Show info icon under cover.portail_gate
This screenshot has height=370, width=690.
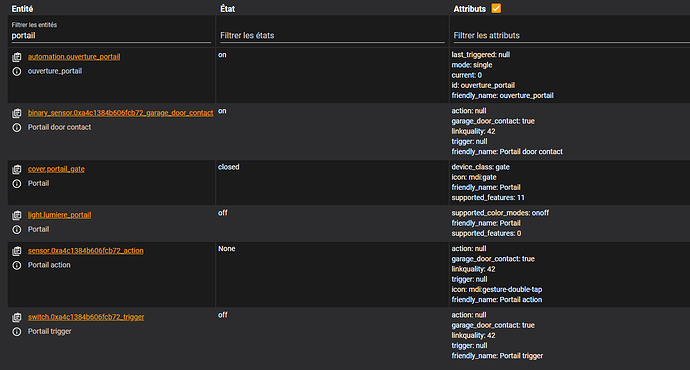coord(17,183)
